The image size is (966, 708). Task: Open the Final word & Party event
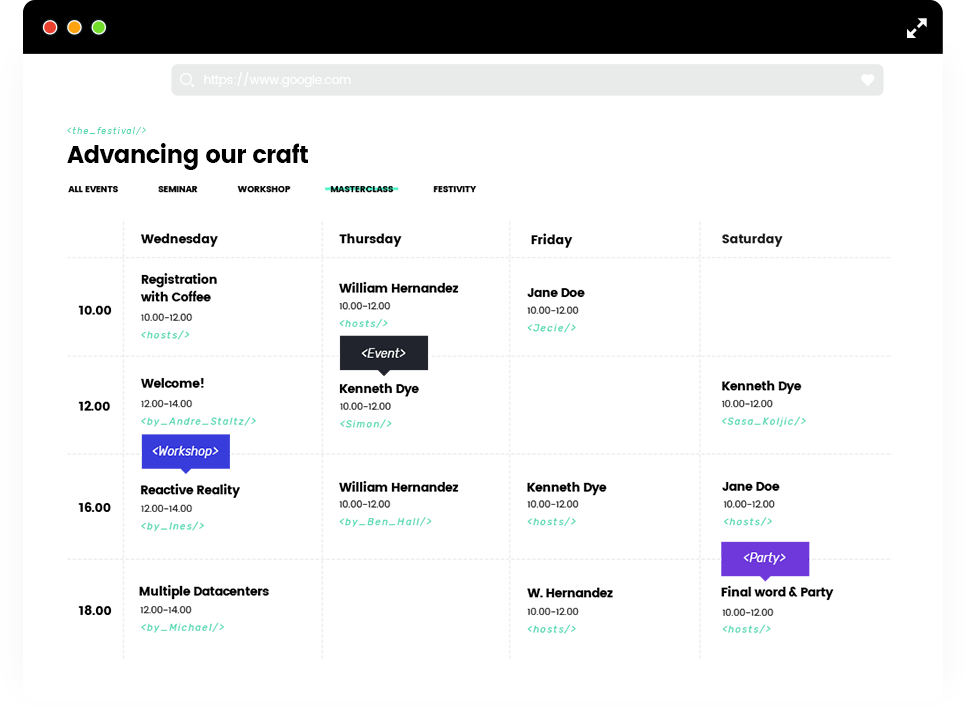coord(776,592)
